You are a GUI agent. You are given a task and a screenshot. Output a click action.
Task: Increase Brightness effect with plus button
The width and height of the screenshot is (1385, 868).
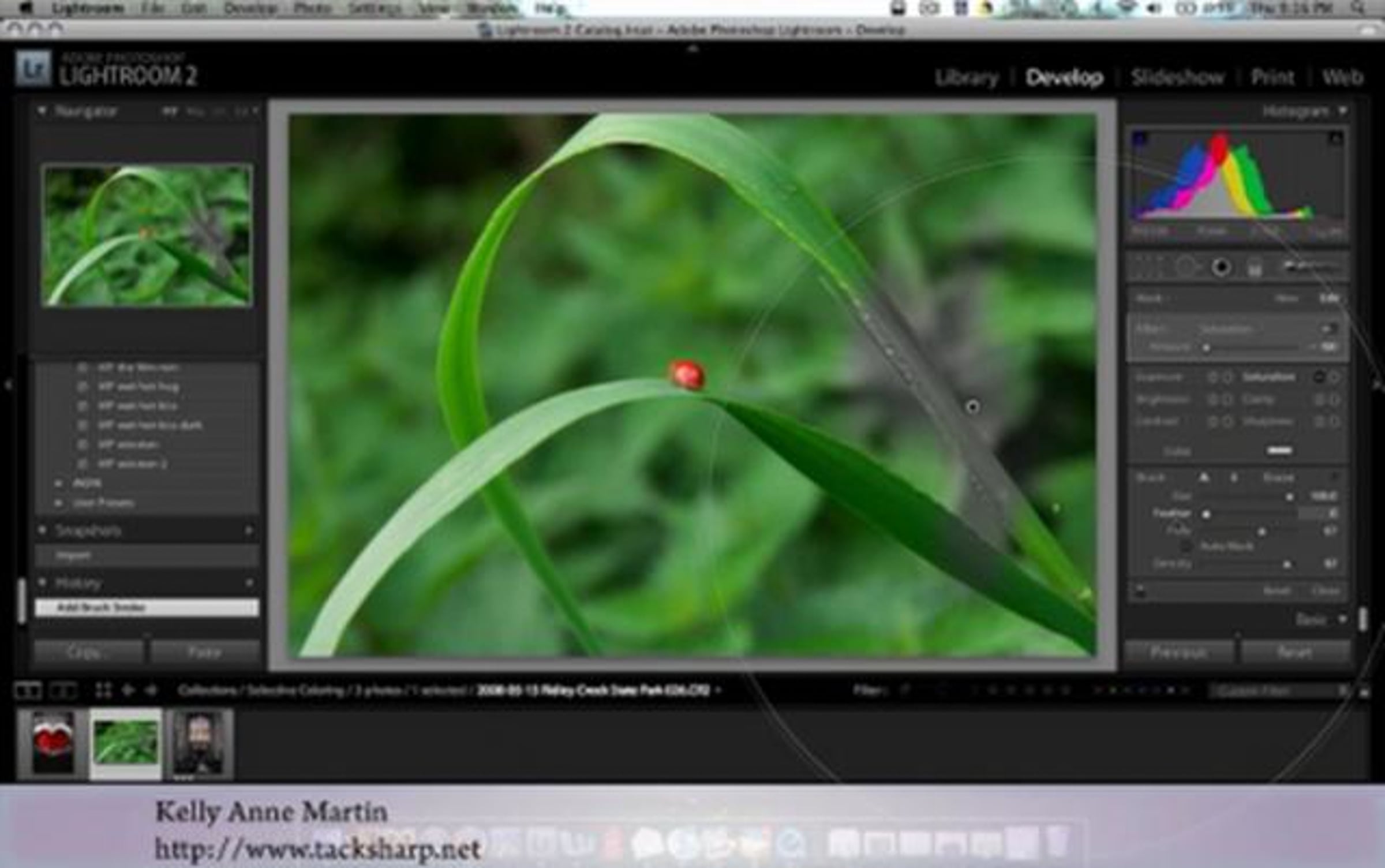[x=1227, y=399]
